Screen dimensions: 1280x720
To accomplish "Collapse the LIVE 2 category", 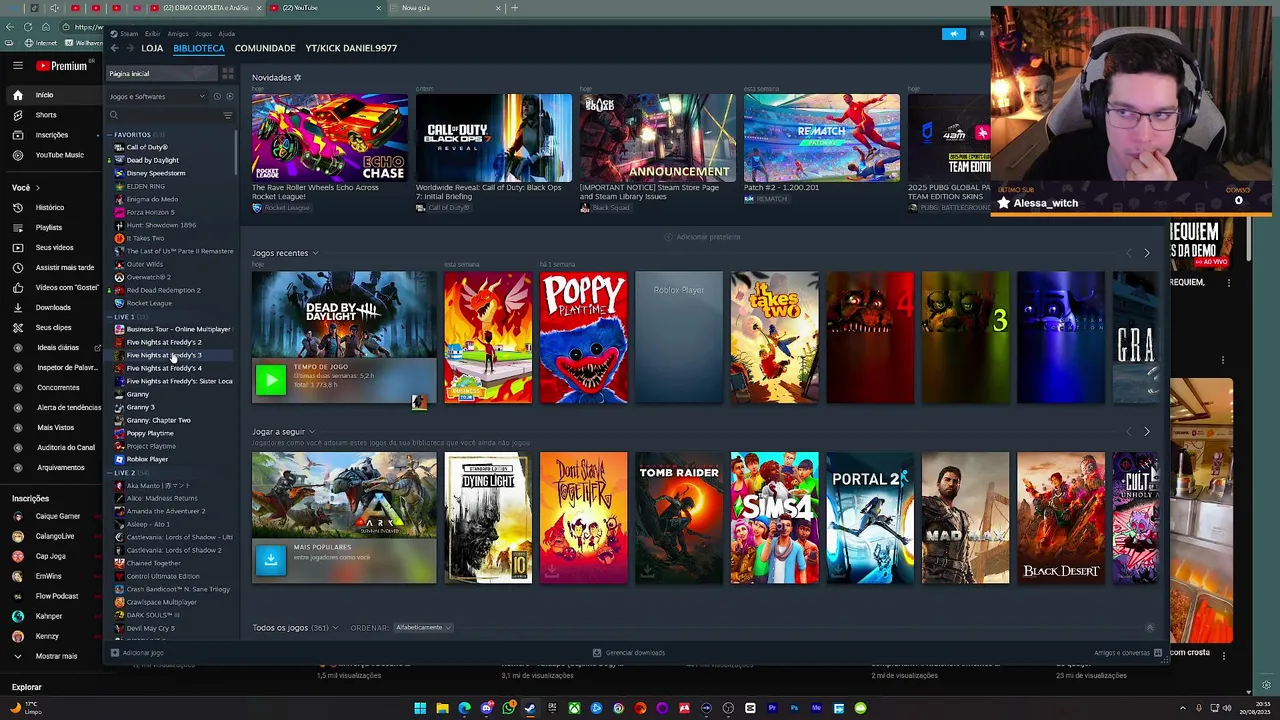I will [x=111, y=473].
